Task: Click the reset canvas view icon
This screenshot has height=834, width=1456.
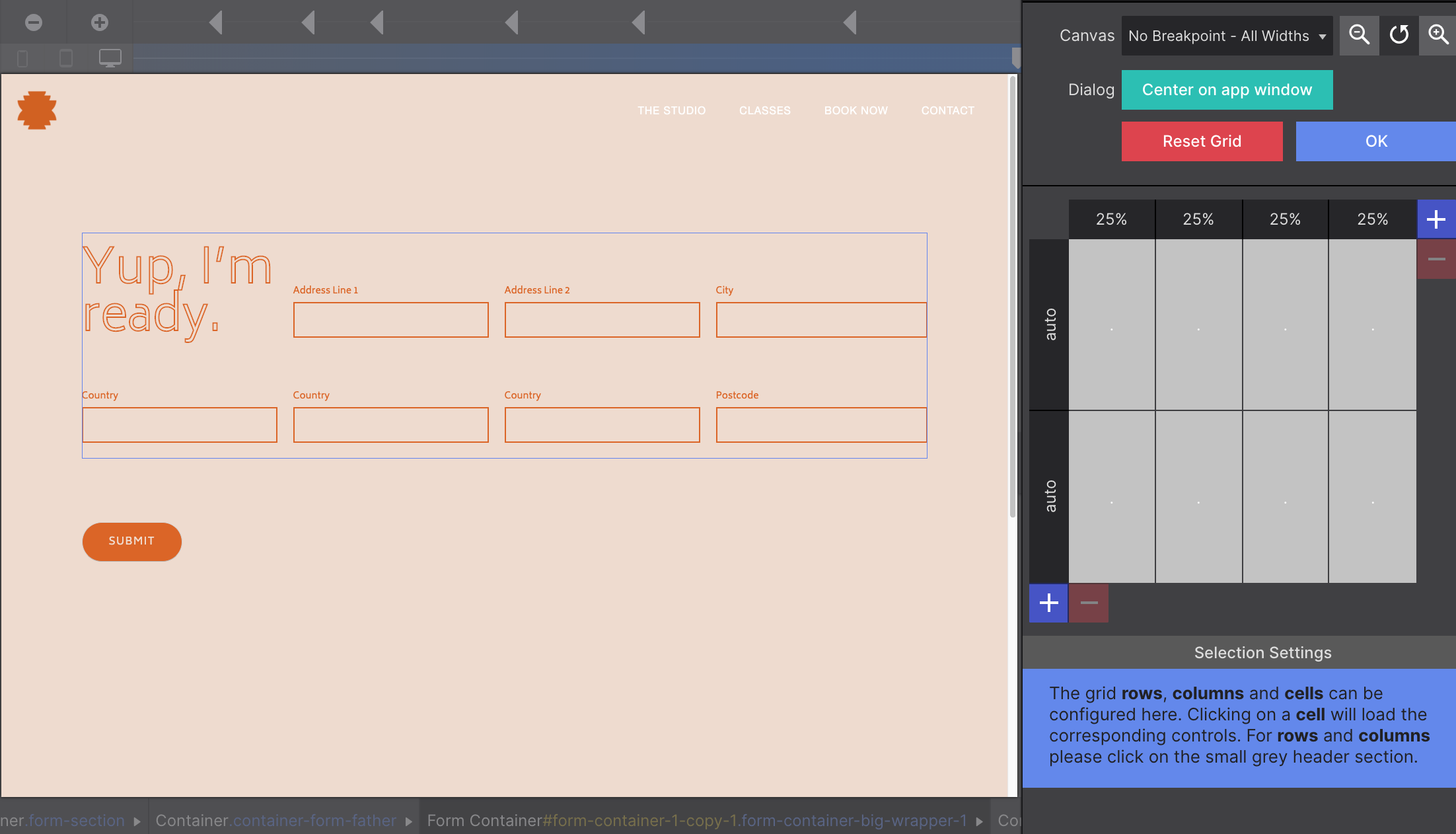Action: click(x=1399, y=35)
